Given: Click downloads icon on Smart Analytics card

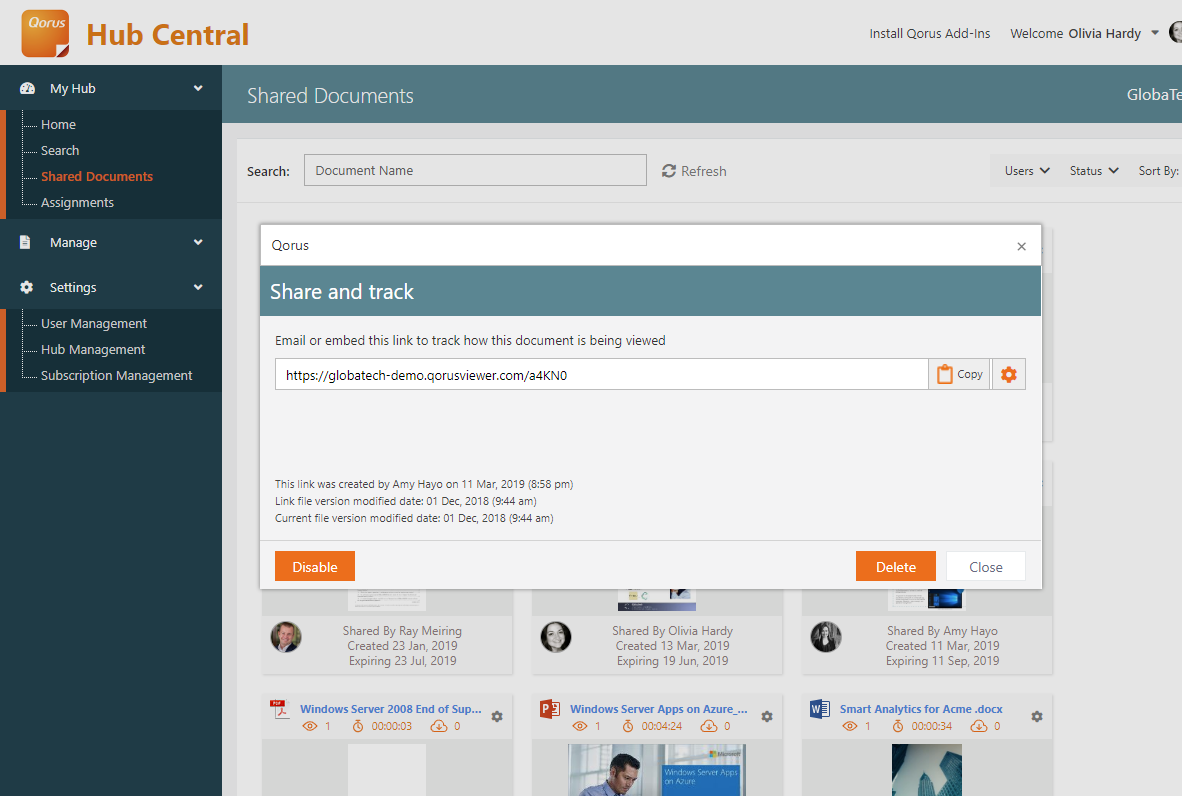Looking at the screenshot, I should coord(978,727).
